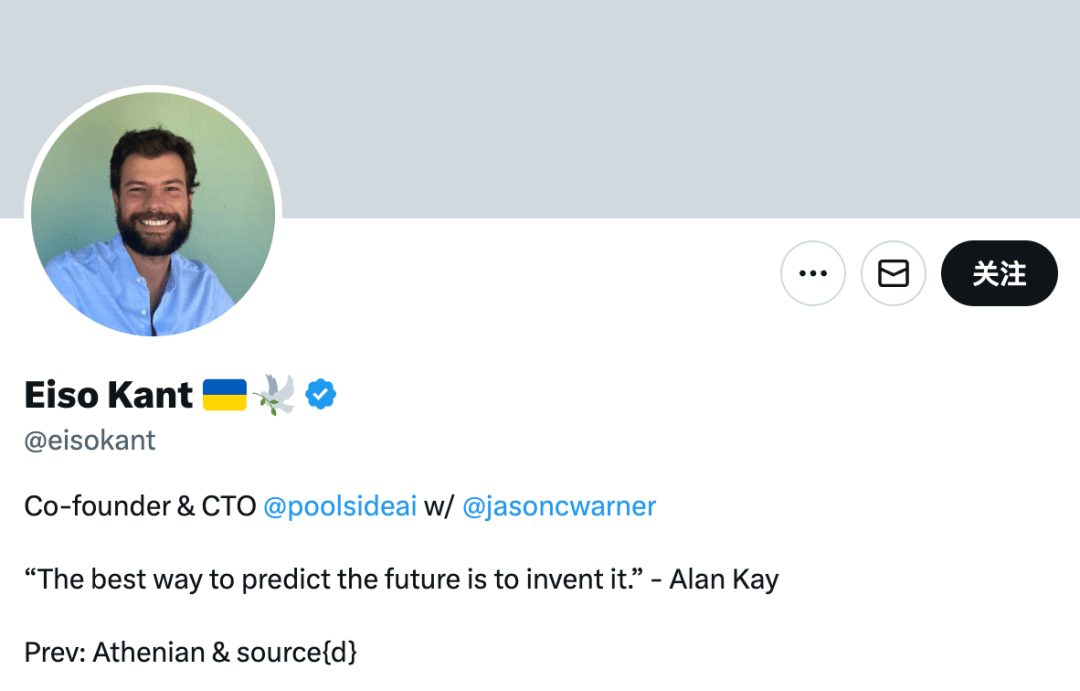The image size is (1080, 691).
Task: Open the @jasoncwarner profile link
Action: click(560, 507)
